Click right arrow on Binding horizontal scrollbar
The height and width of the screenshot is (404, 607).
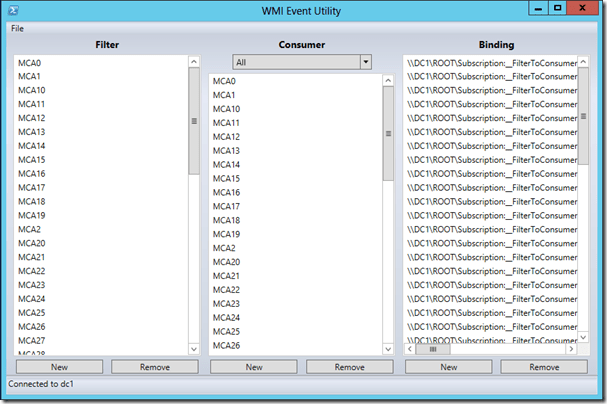tap(571, 350)
